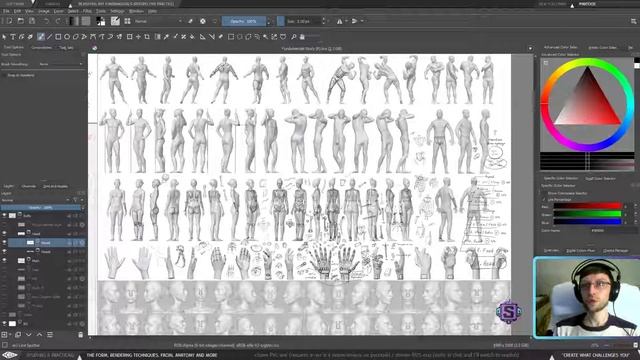Select the Advanced Color Selector tab
This screenshot has height=360, width=640.
560,47
